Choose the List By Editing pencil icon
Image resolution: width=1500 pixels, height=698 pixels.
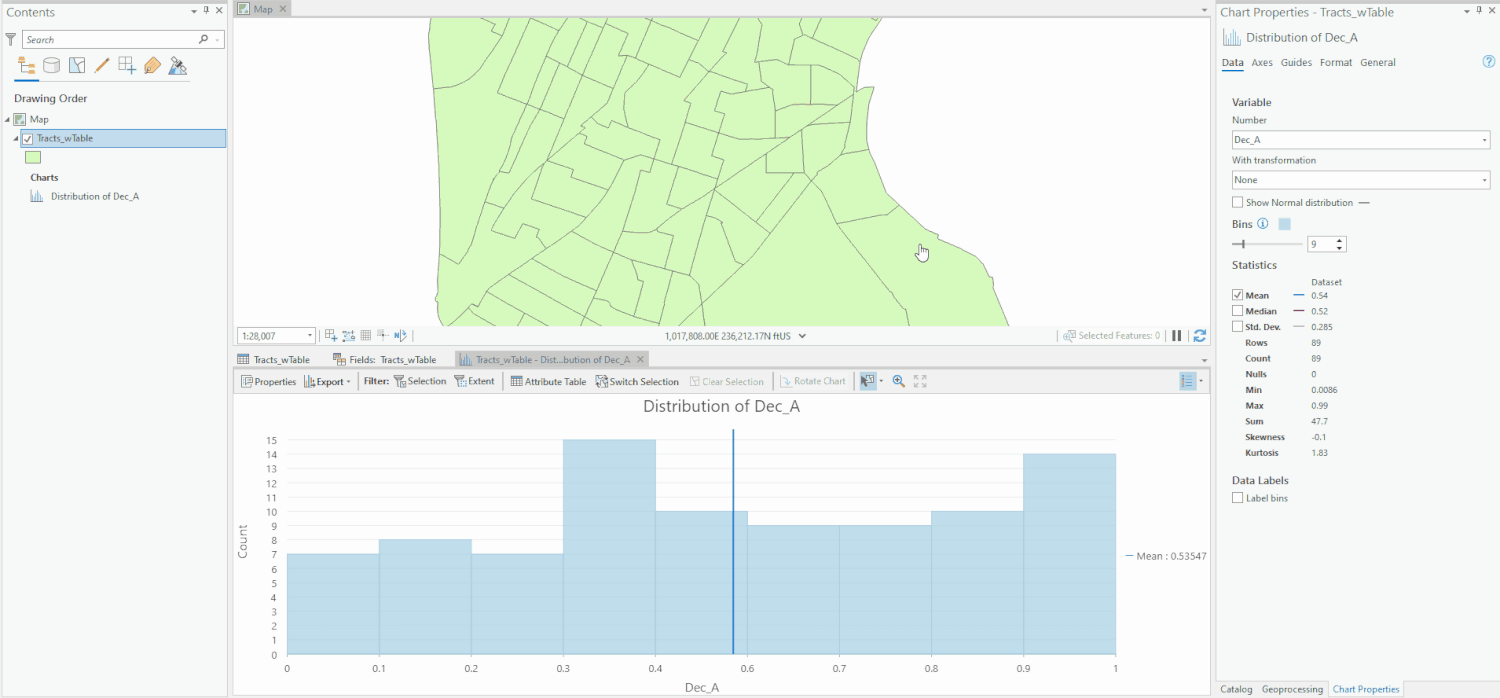coord(102,66)
